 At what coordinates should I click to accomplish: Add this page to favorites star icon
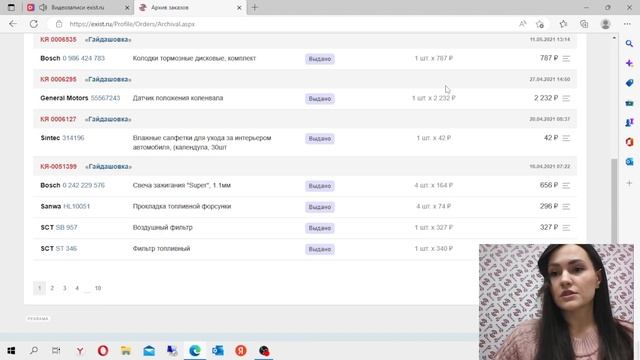[x=540, y=24]
